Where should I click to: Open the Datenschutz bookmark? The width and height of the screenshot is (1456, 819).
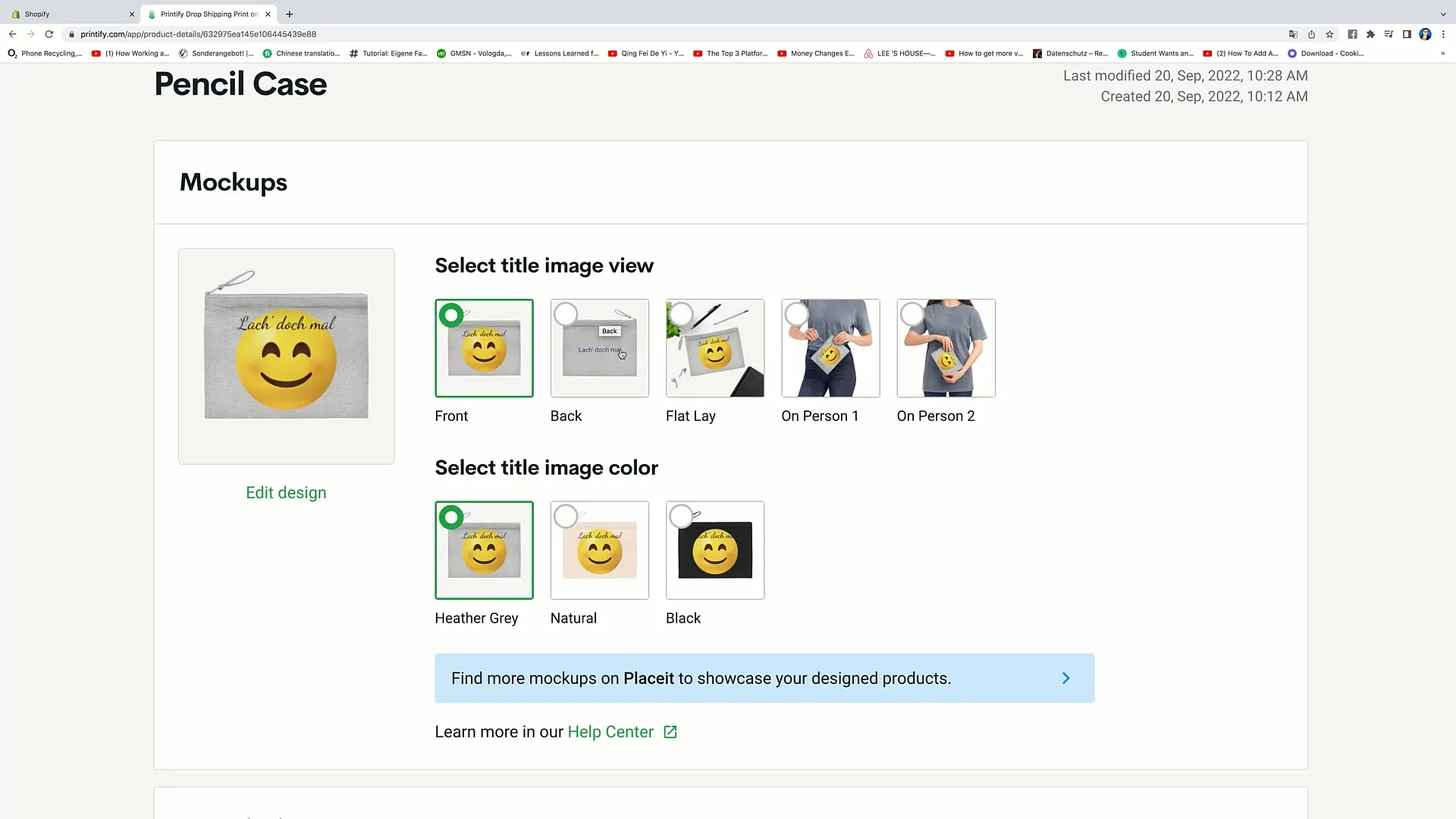(1071, 53)
